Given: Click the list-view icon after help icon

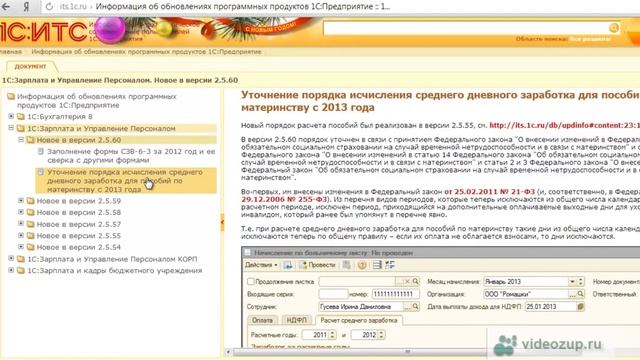Looking at the screenshot, I should coord(377,265).
